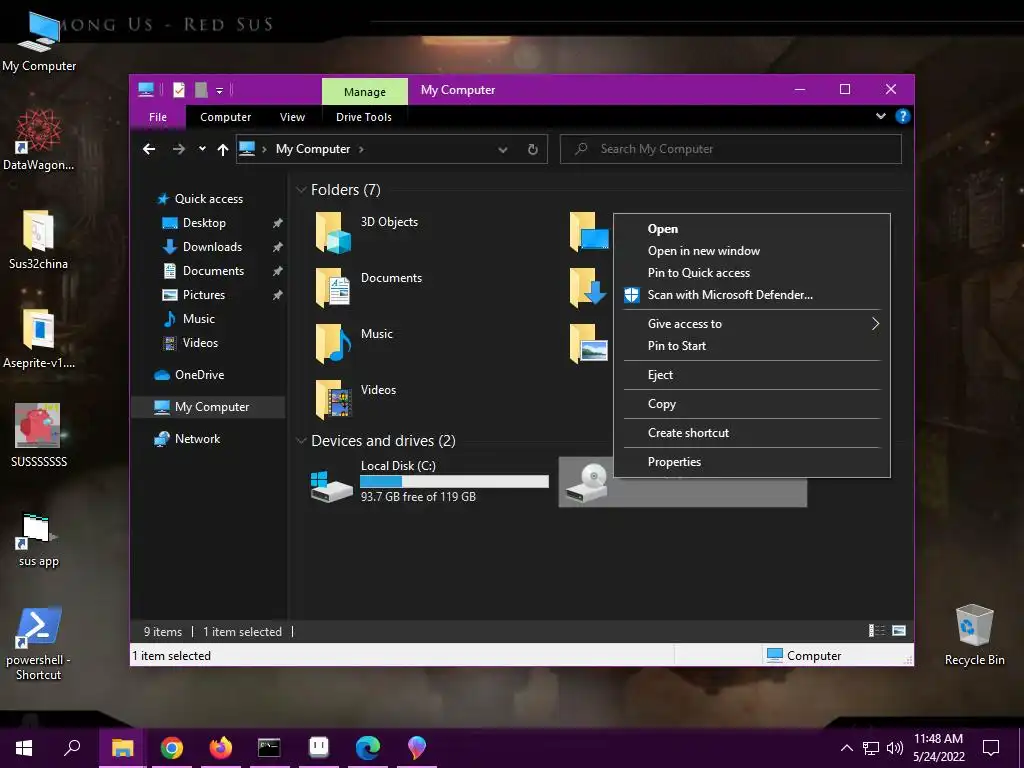
Task: Open the Windows Start menu
Action: [x=24, y=748]
